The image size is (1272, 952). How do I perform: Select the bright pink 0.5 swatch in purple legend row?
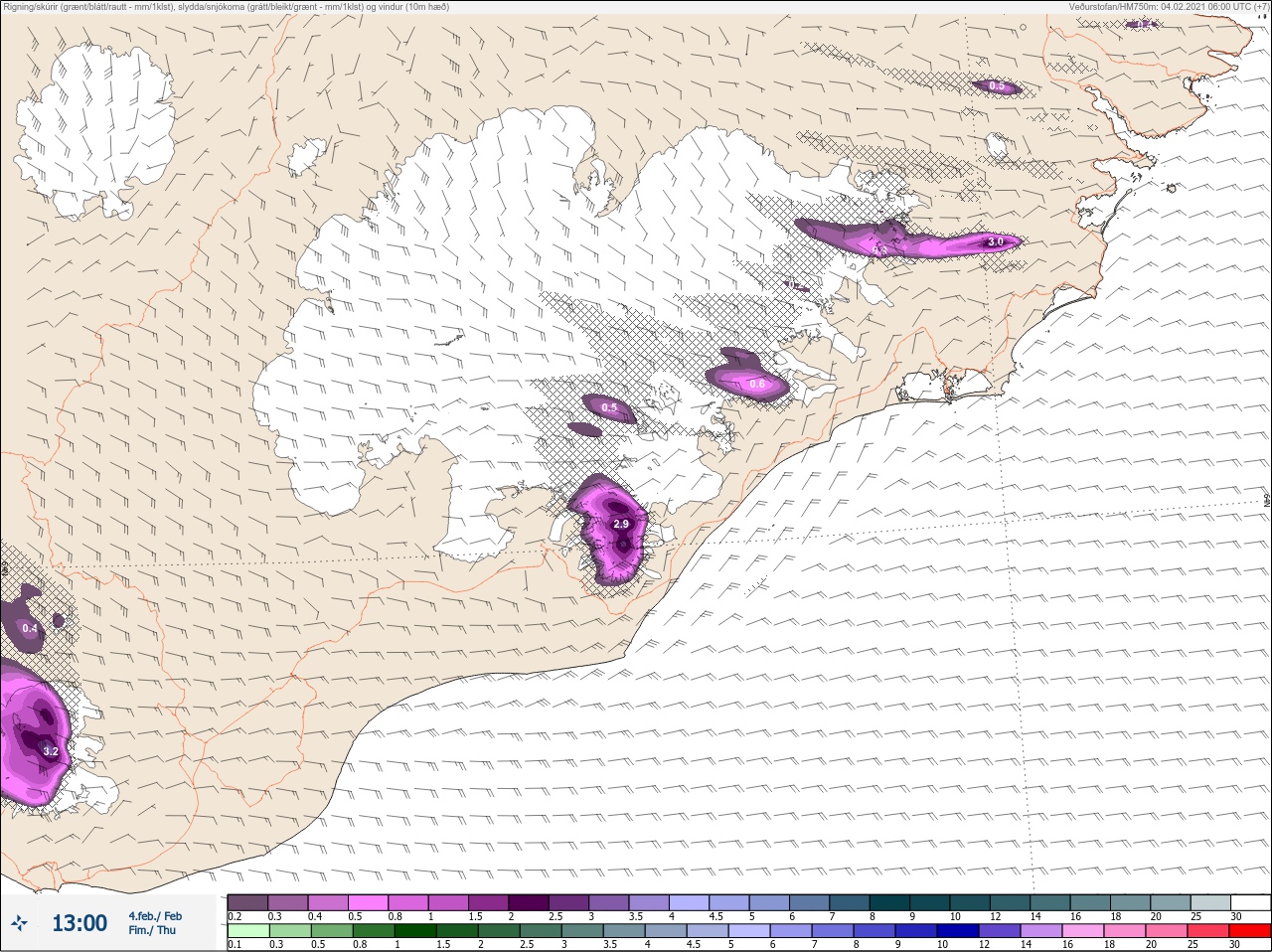[x=368, y=902]
